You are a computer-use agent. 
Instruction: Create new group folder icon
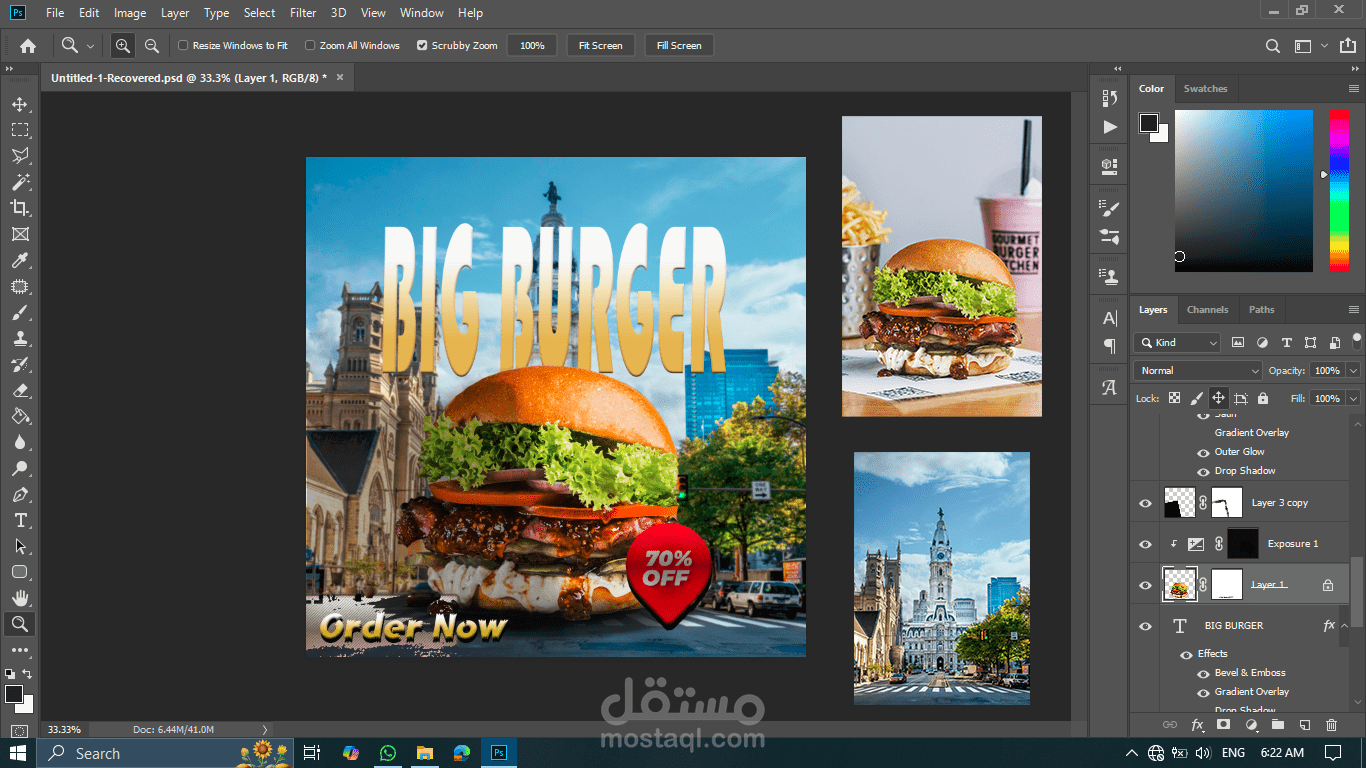tap(1277, 724)
